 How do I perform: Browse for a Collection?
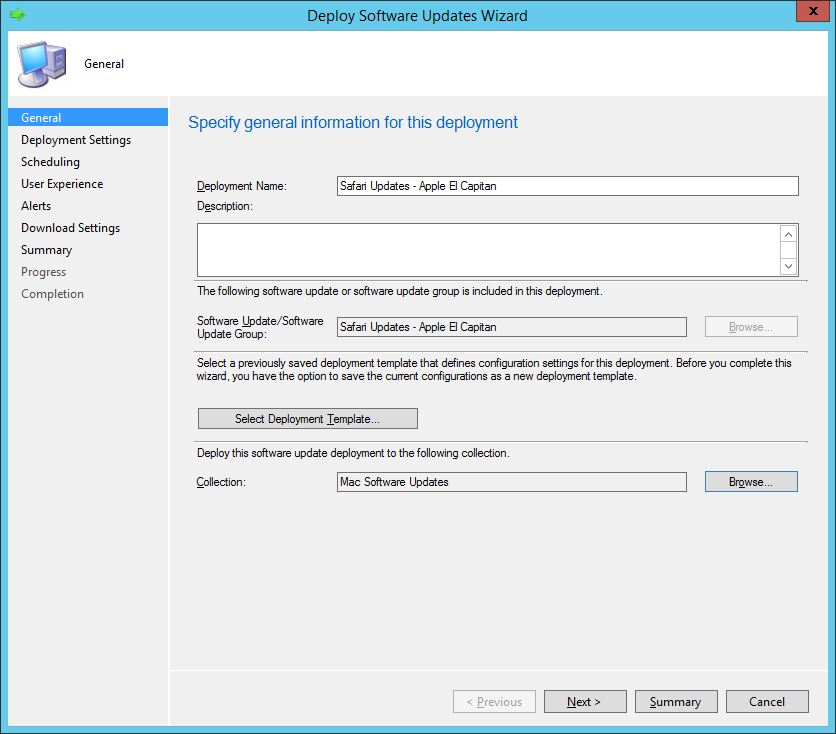click(751, 481)
